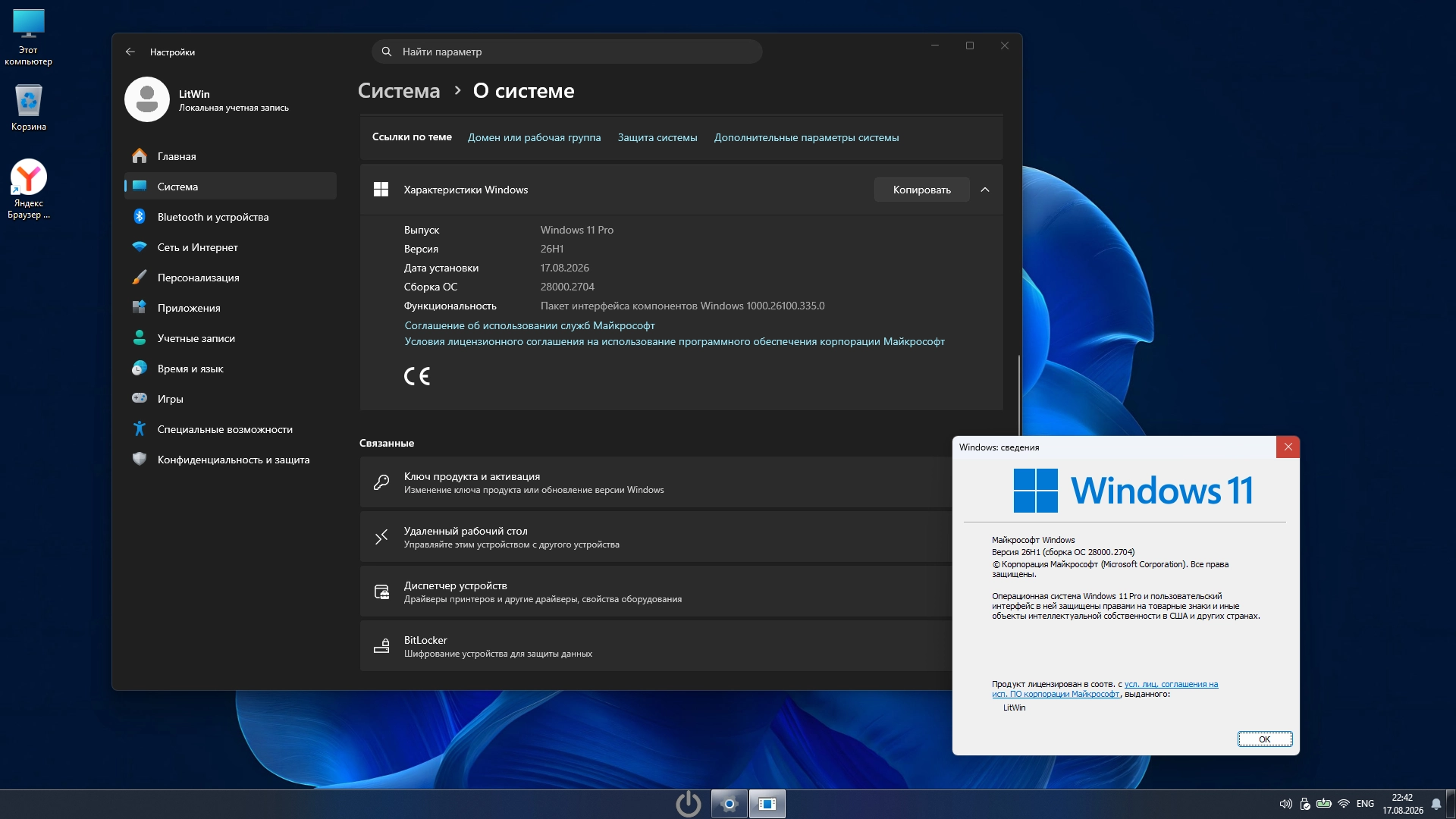
Task: Click the Device Manager (Диспетчер устройств) icon
Action: (381, 591)
